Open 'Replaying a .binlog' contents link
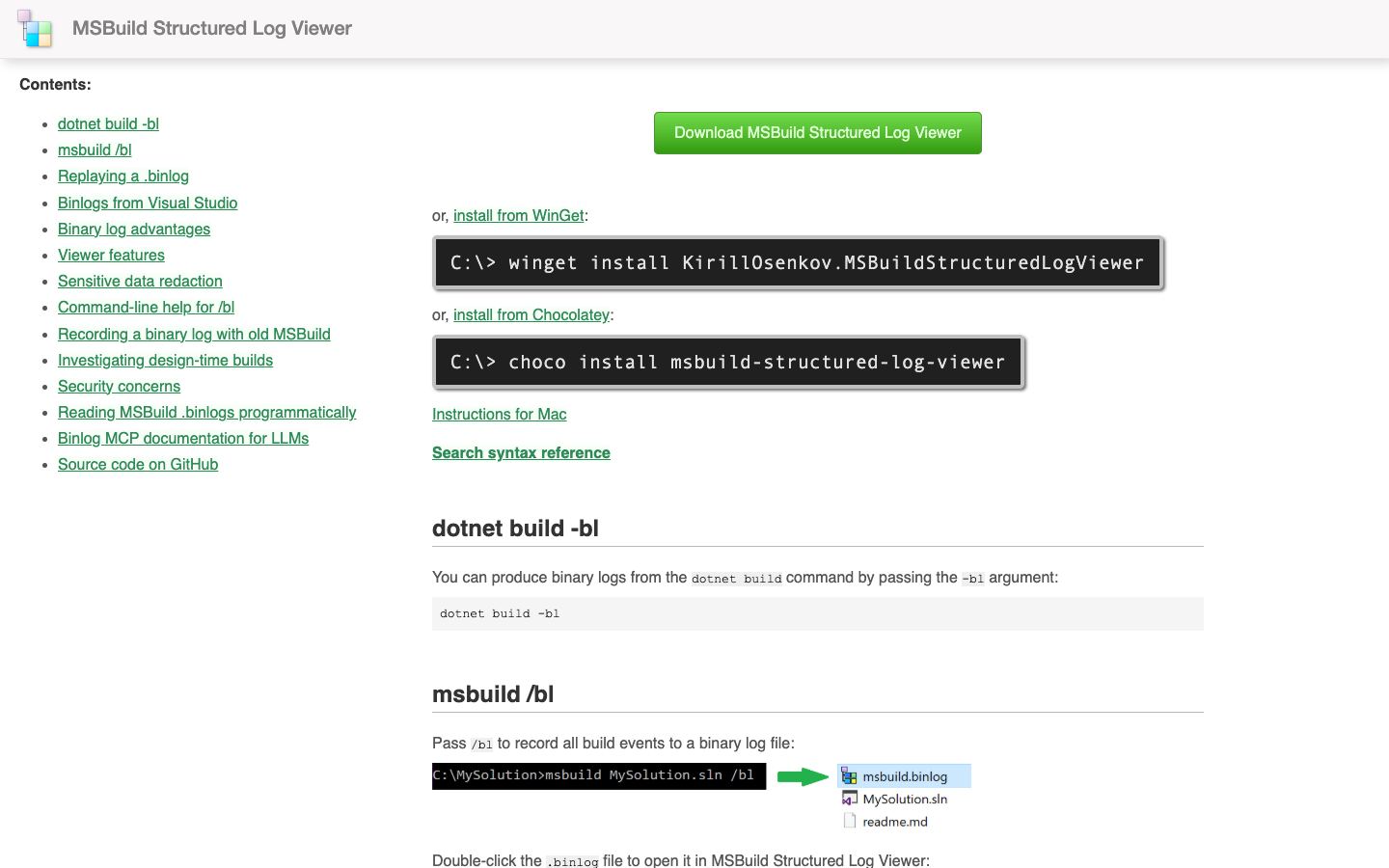This screenshot has height=868, width=1389. 123,176
